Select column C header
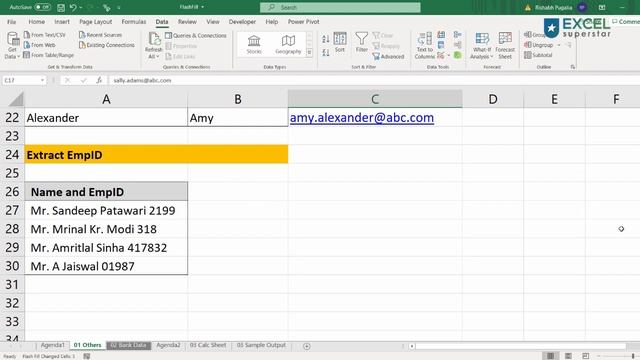The image size is (640, 360). click(375, 99)
